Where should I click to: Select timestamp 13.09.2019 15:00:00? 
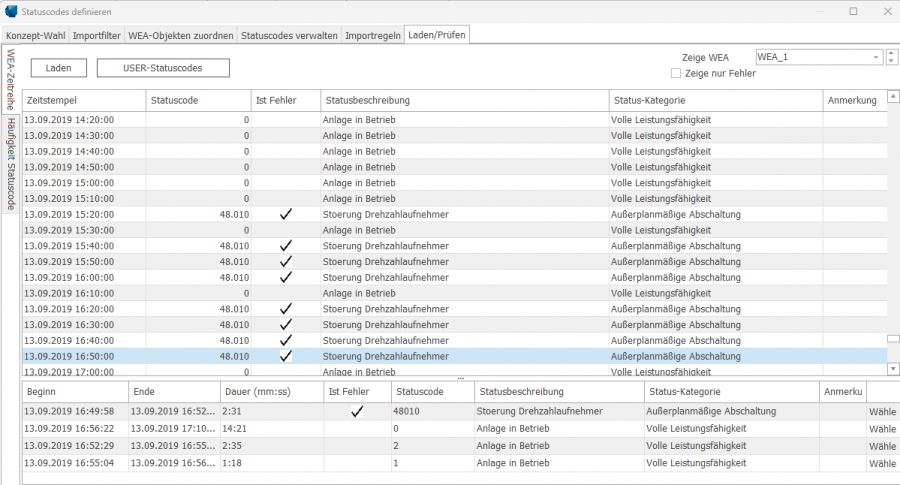69,183
